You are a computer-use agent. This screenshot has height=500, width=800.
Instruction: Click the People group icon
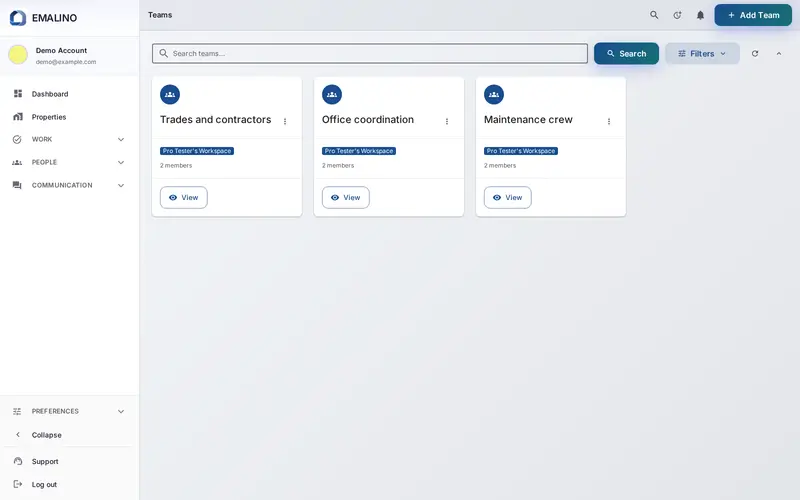[17, 162]
